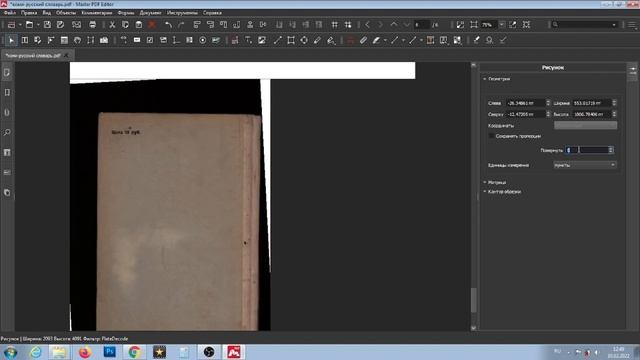Viewport: 640px width, 360px height.
Task: Click the Слева value field
Action: pos(526,103)
